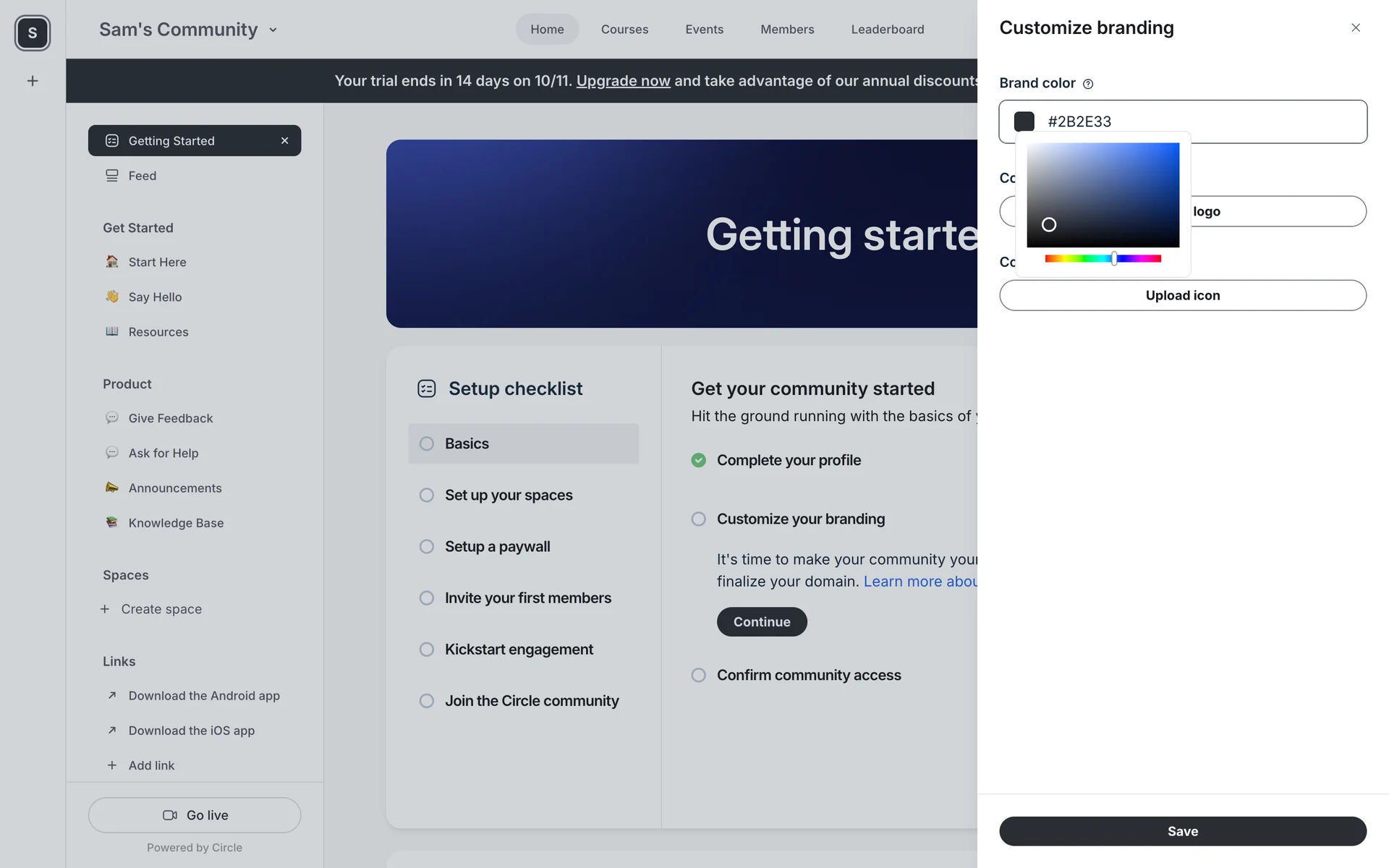1389x868 pixels.
Task: Click the rainbow hue slider
Action: coord(1103,259)
